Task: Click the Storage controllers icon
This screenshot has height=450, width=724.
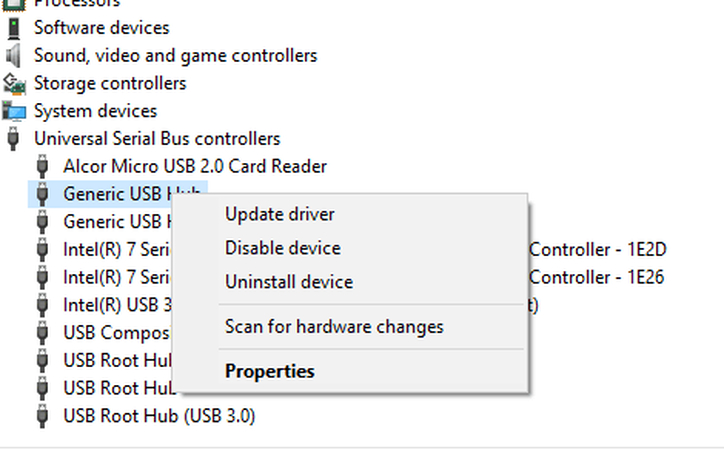Action: coord(14,83)
